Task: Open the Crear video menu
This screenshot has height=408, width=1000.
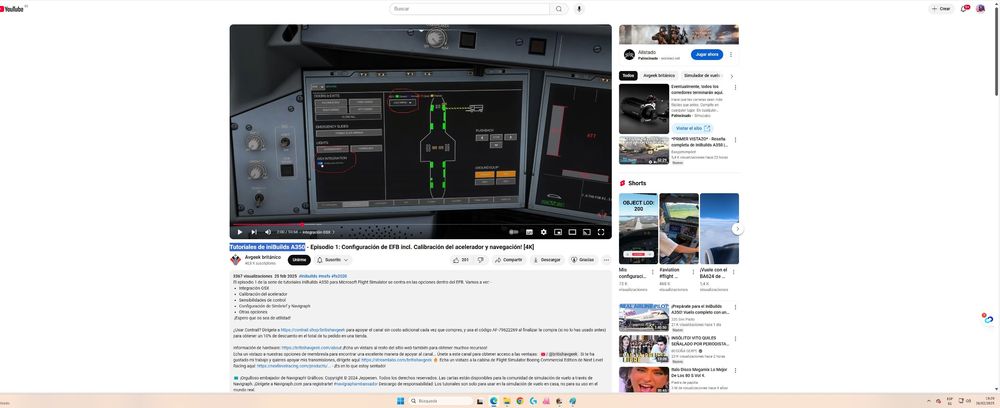Action: [941, 8]
